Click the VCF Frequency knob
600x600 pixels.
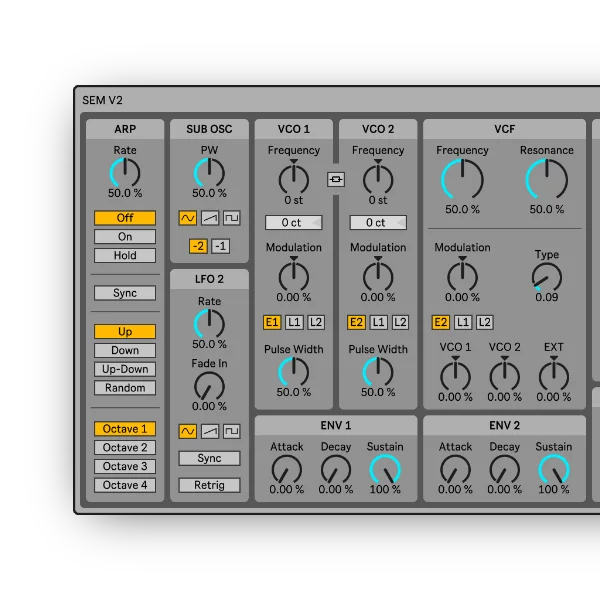463,180
